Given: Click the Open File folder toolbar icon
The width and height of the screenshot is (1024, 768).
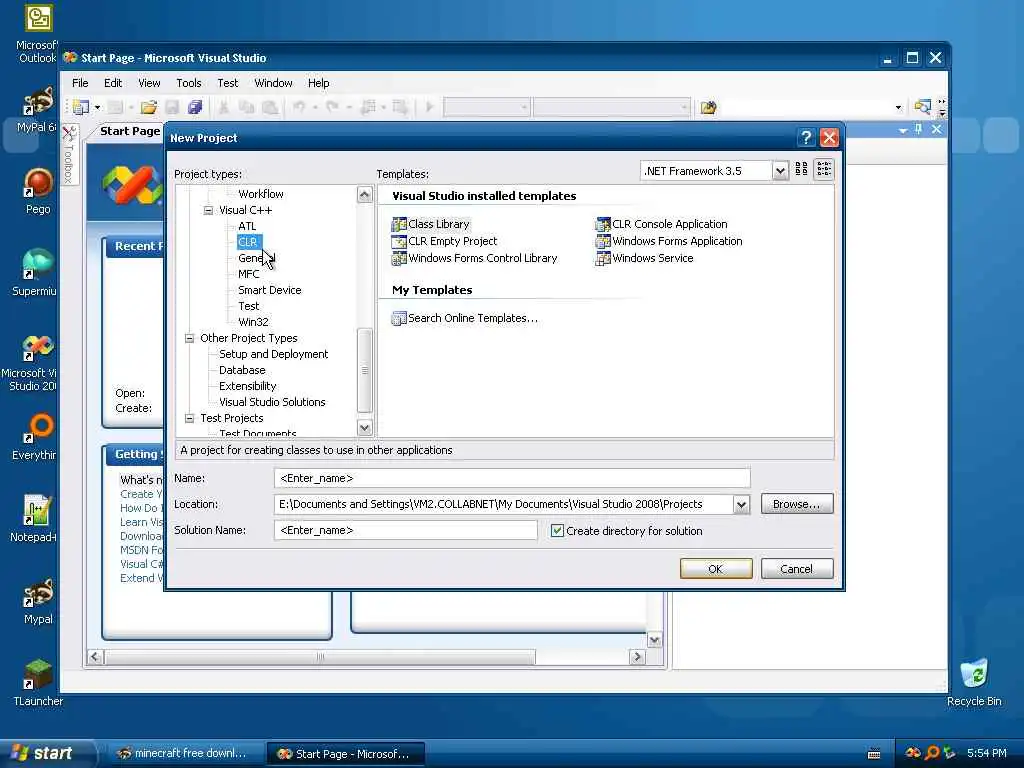Looking at the screenshot, I should [x=149, y=107].
